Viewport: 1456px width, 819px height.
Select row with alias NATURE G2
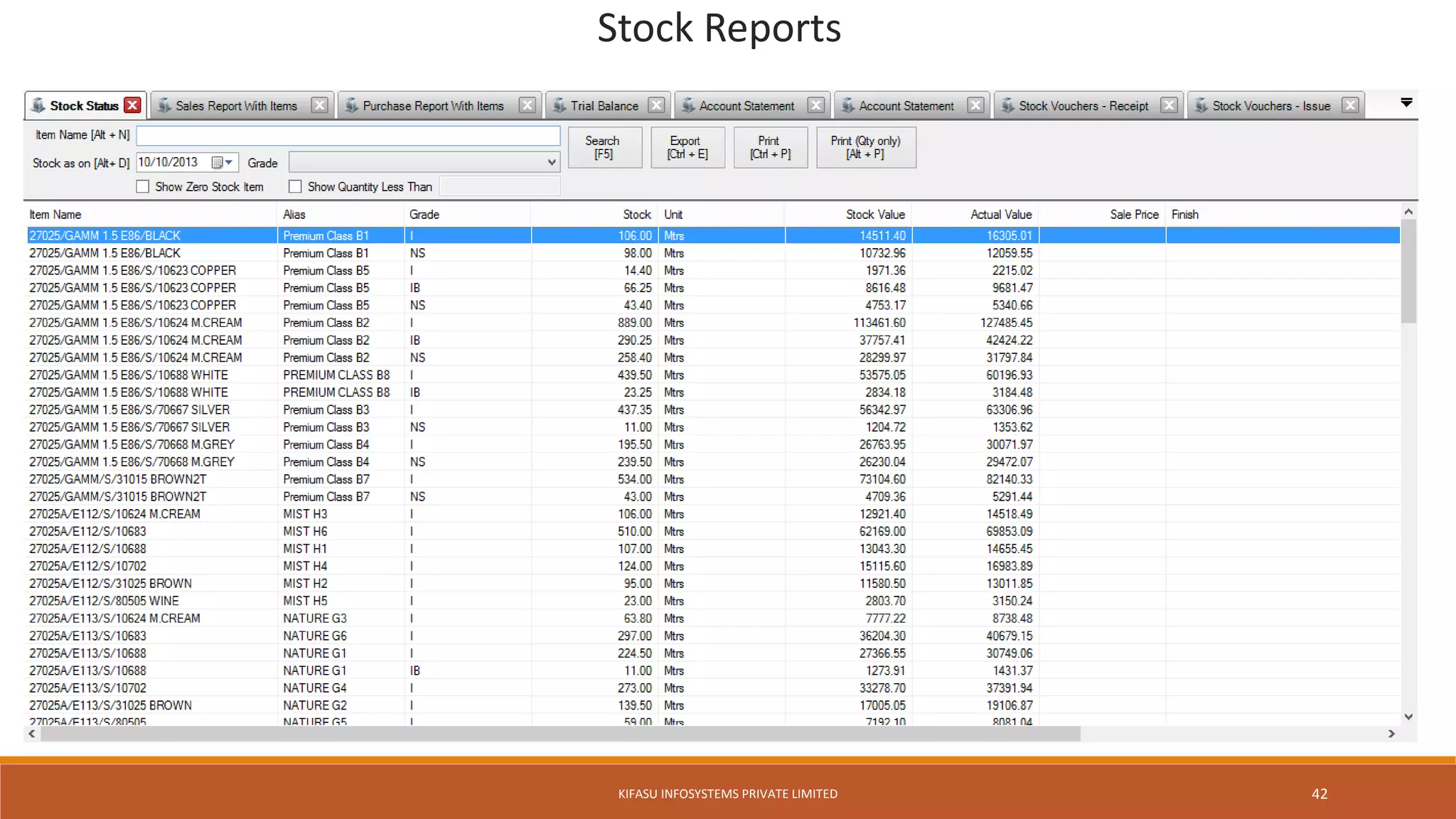(713, 705)
